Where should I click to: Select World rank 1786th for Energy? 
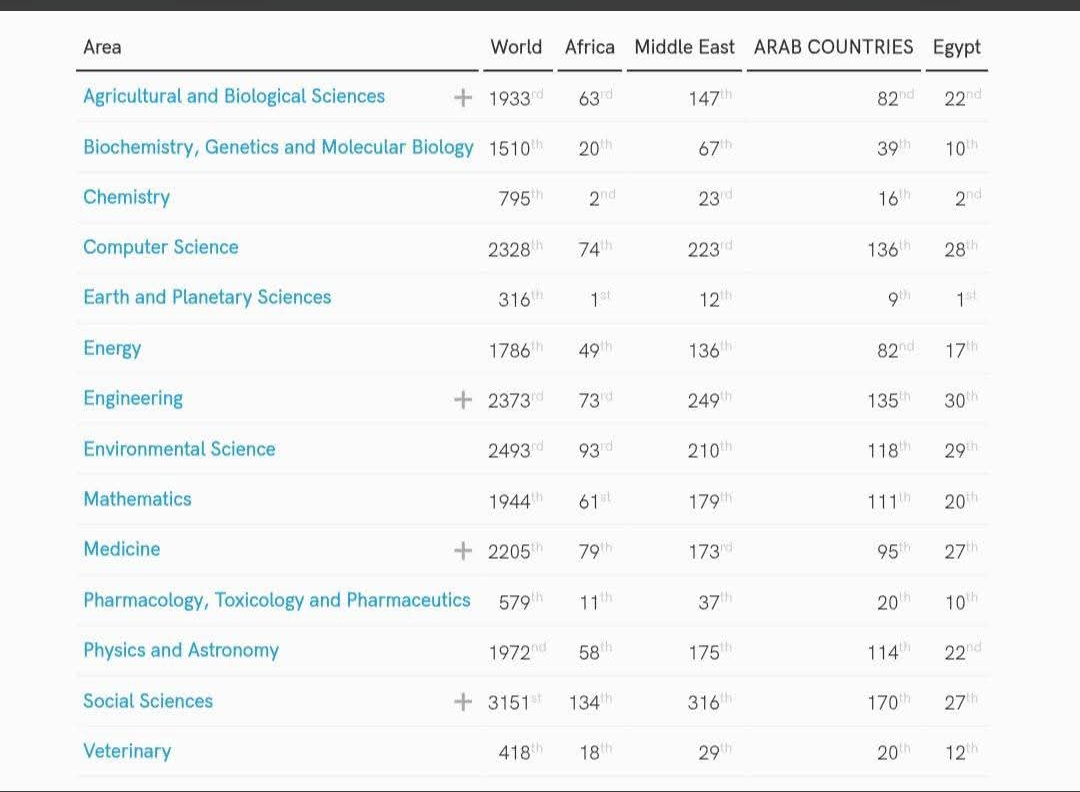tap(516, 350)
